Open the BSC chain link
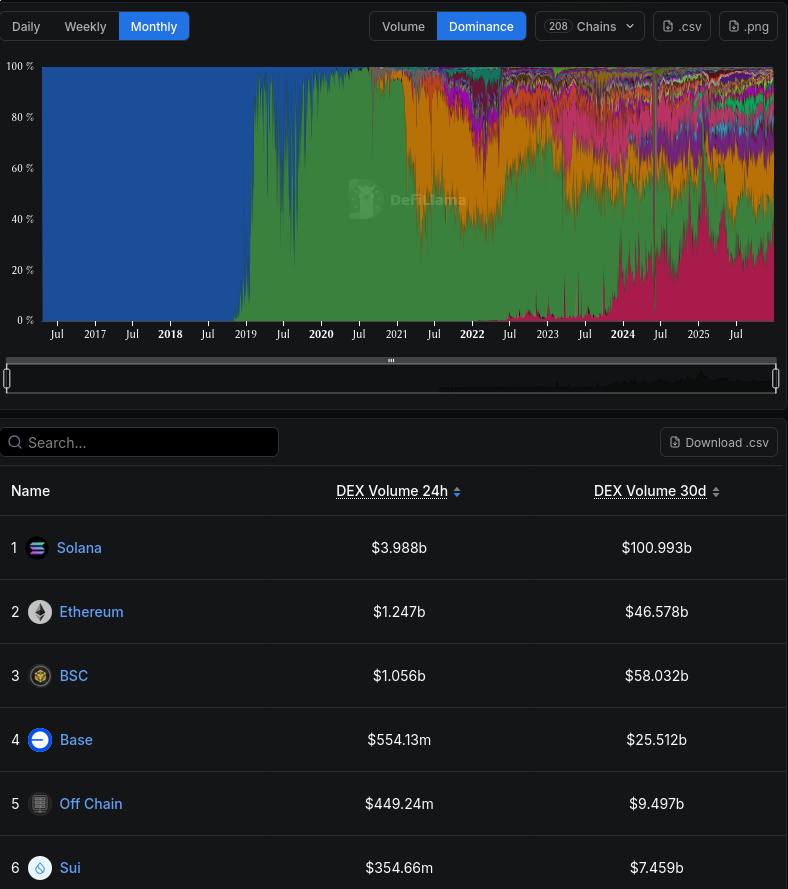Image resolution: width=788 pixels, height=889 pixels. pyautogui.click(x=74, y=676)
